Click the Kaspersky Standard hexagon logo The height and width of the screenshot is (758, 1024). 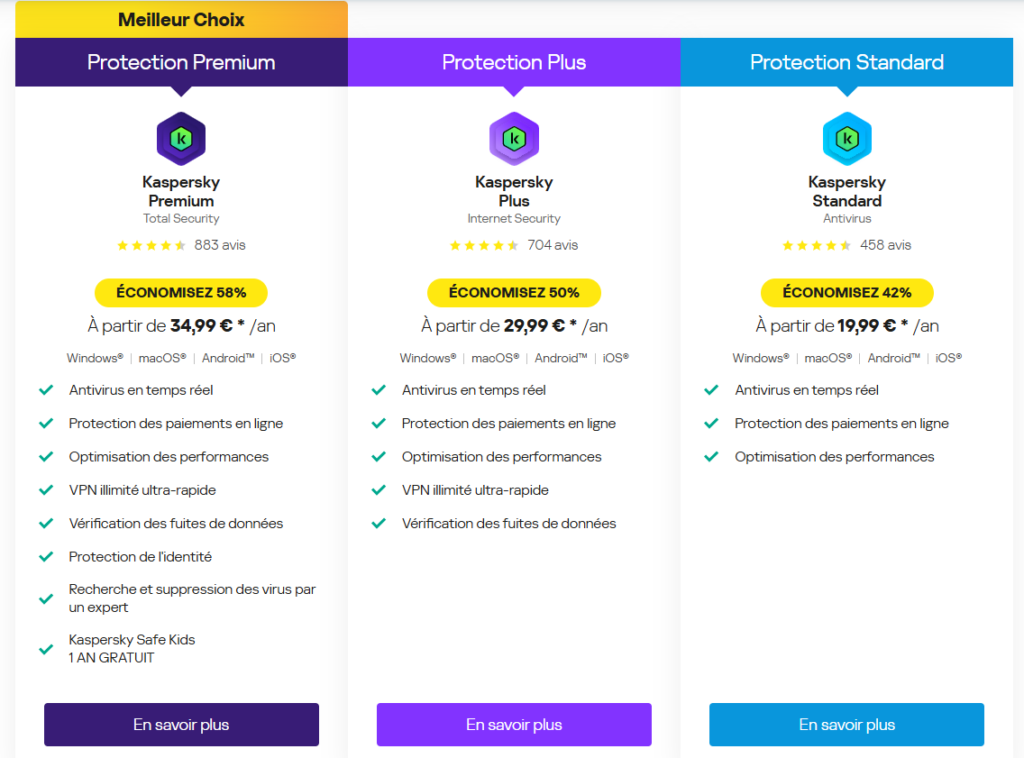pos(847,138)
